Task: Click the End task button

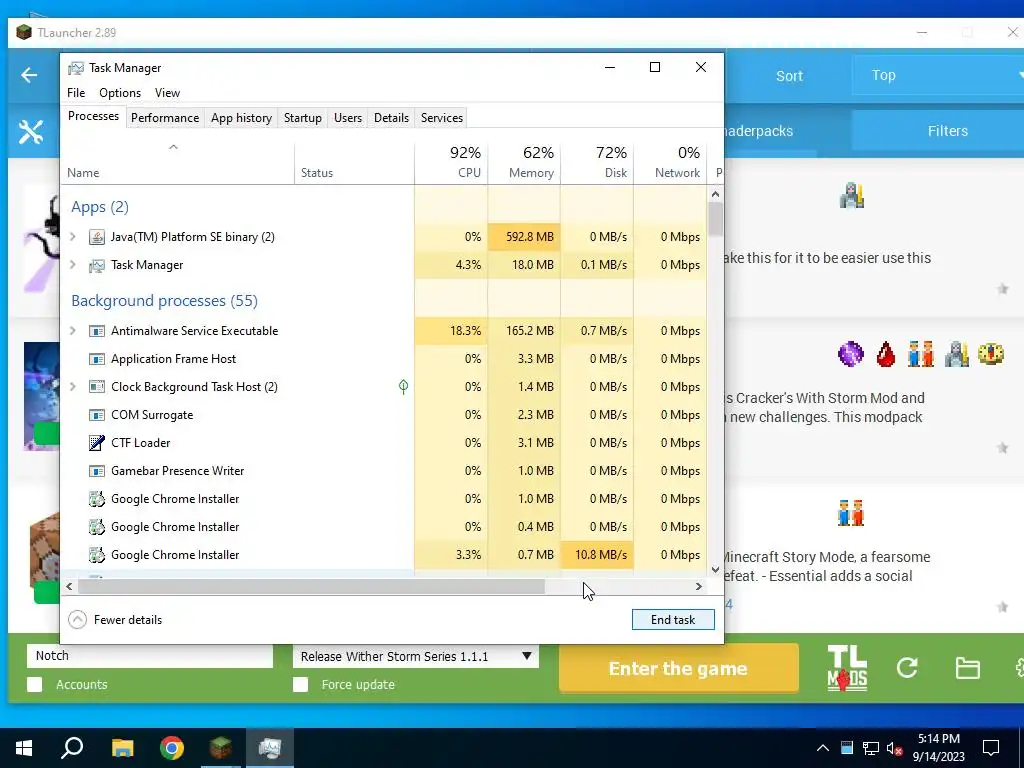Action: tap(673, 620)
